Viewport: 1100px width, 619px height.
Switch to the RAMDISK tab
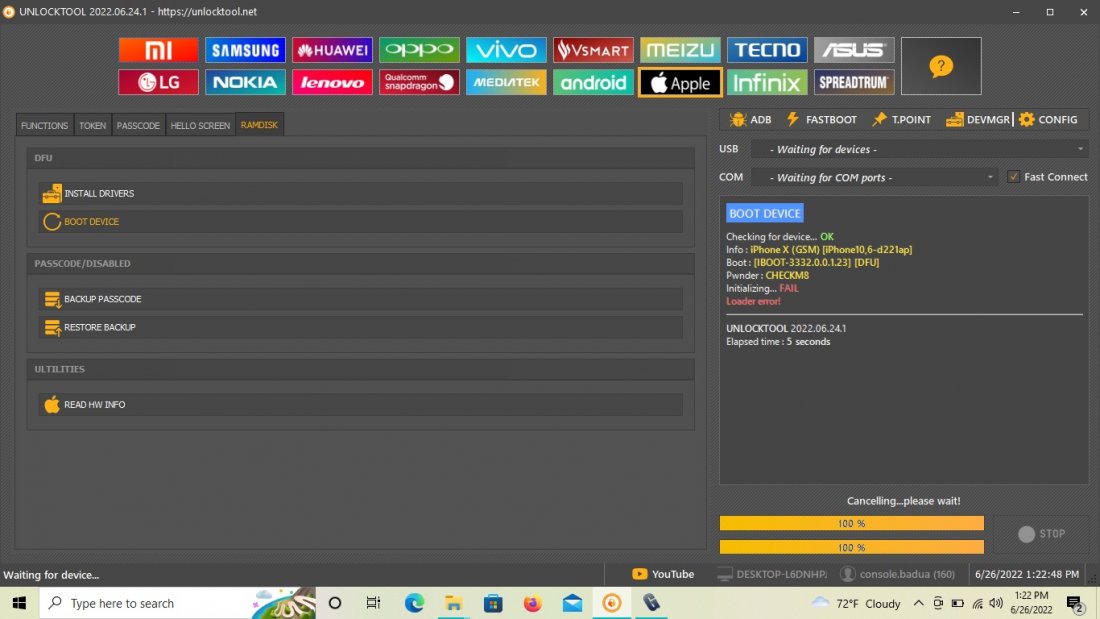pos(259,124)
